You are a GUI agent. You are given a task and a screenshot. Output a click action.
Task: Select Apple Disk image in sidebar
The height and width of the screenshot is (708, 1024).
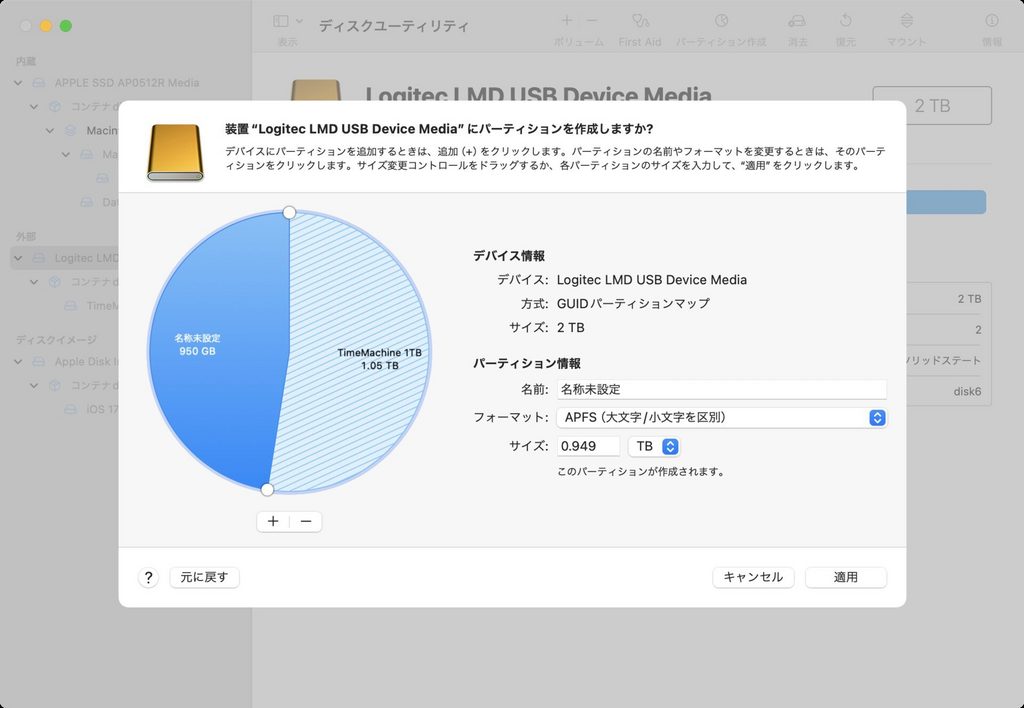pyautogui.click(x=86, y=361)
